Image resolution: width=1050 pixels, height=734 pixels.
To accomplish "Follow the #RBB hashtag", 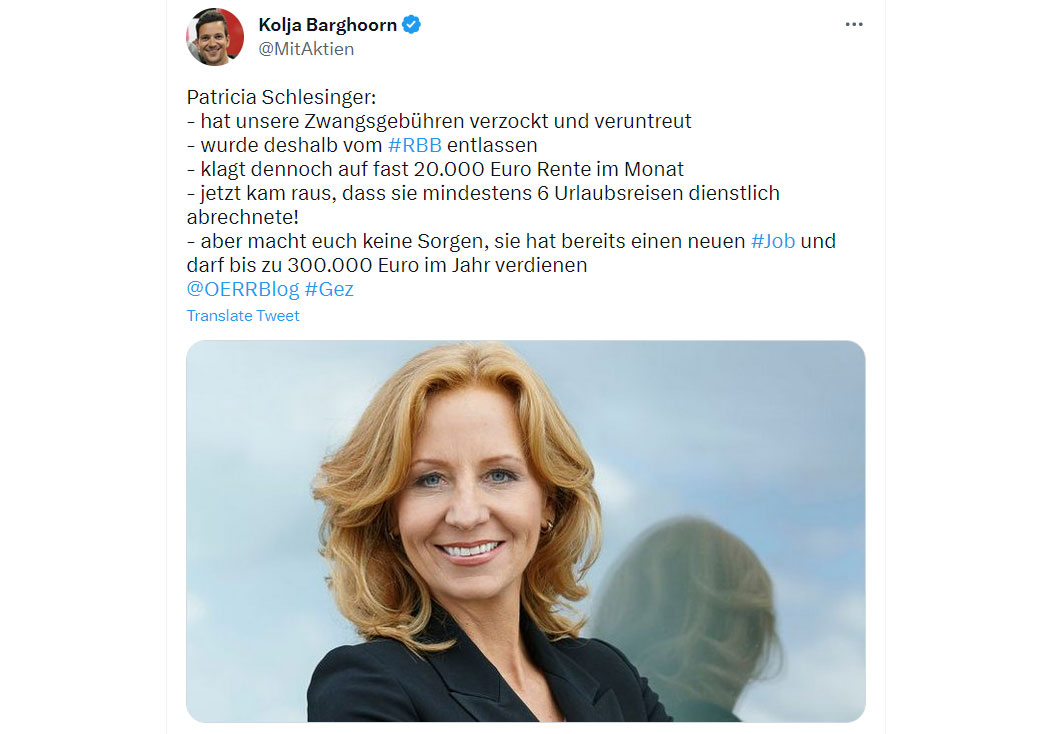I will (x=415, y=145).
